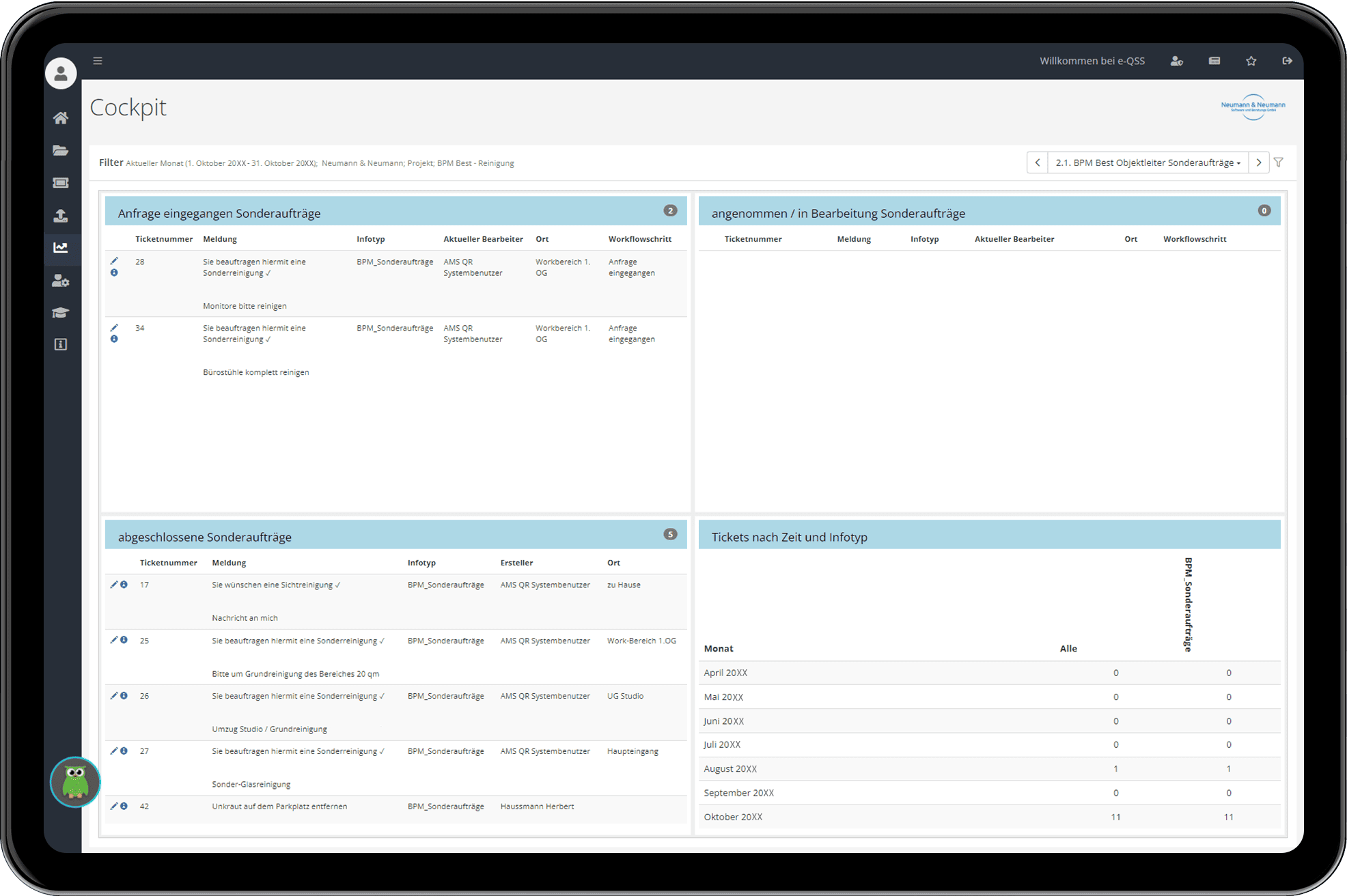This screenshot has width=1347, height=896.
Task: Click the Workflowschritt column header in Anfrage eingegangen
Action: pyautogui.click(x=639, y=239)
